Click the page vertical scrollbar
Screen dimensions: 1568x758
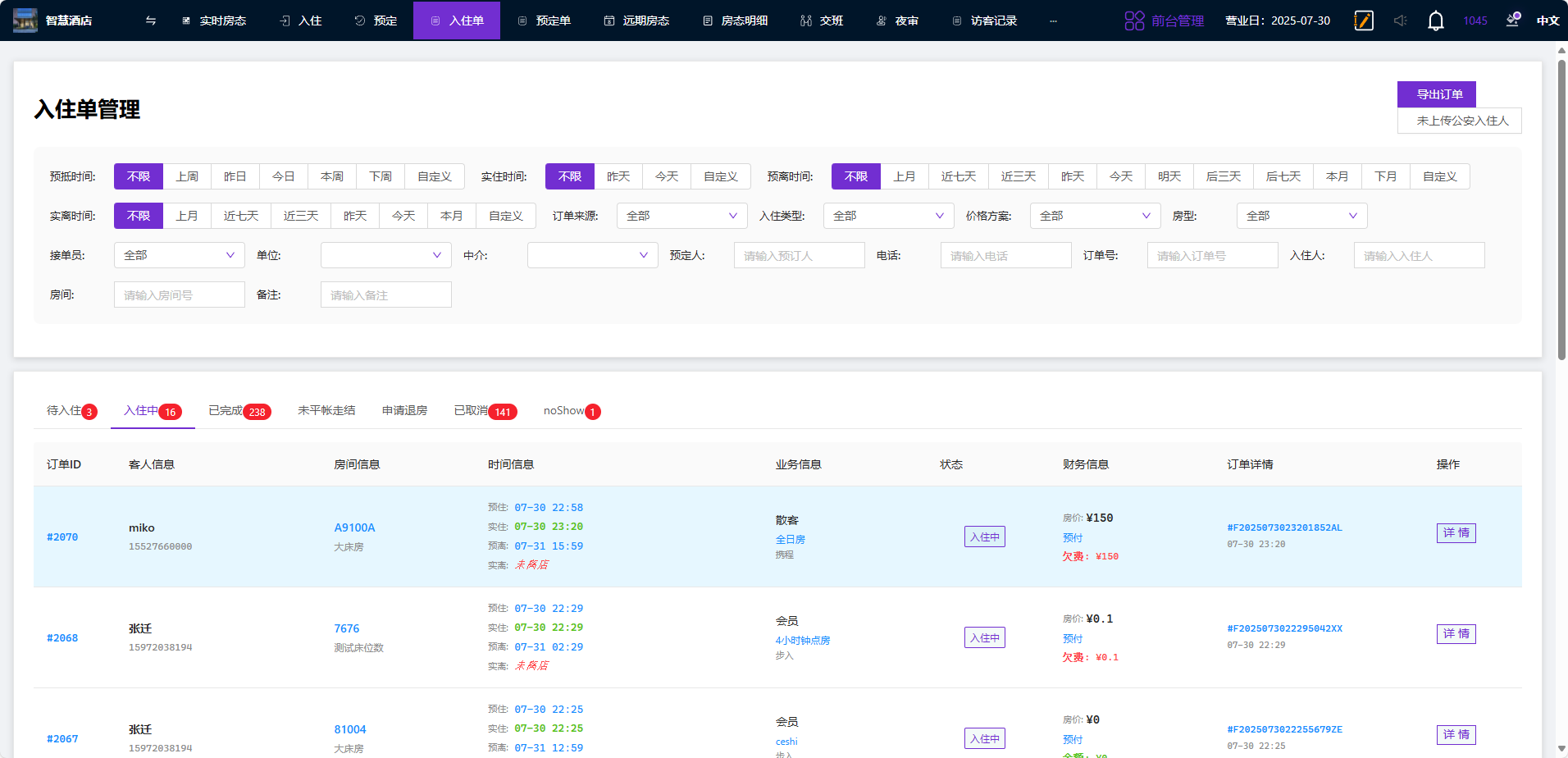(1561, 209)
